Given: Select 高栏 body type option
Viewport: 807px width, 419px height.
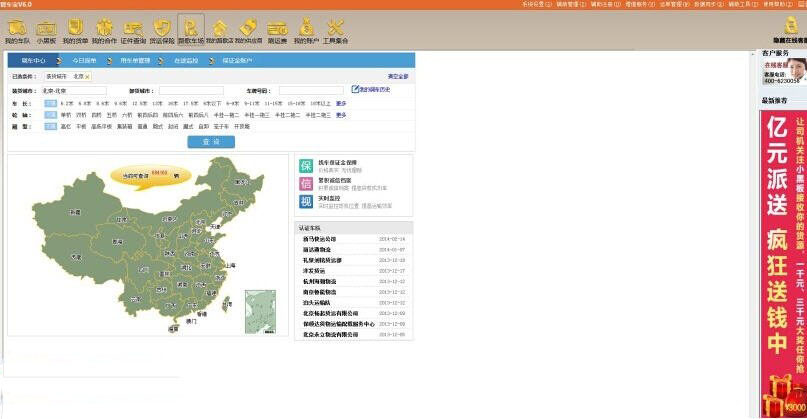Looking at the screenshot, I should 66,126.
